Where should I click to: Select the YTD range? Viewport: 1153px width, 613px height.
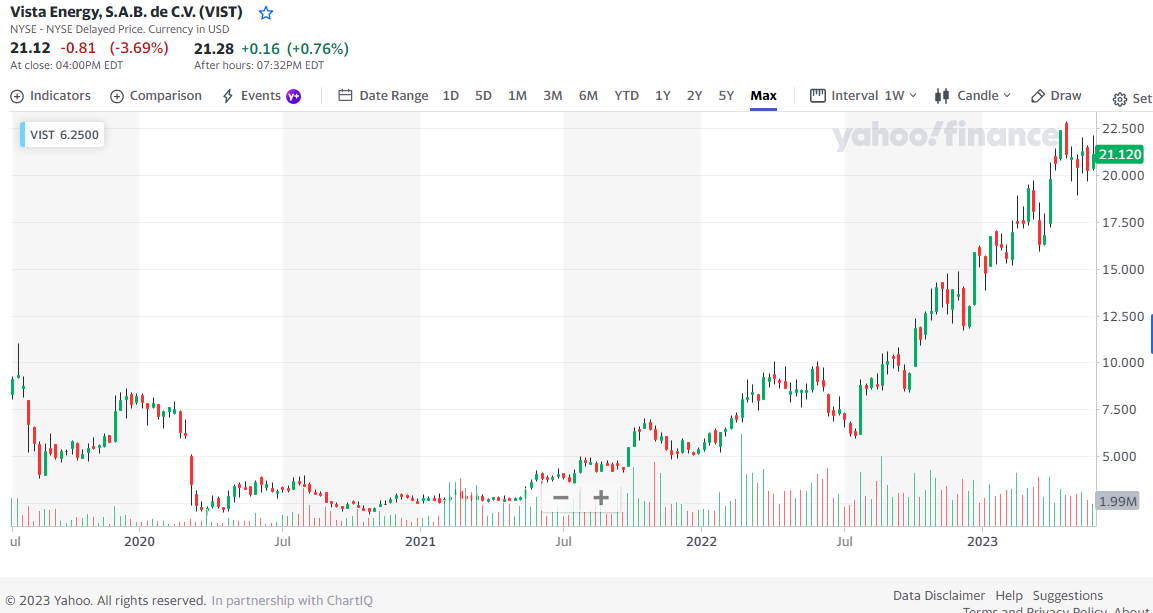[627, 96]
